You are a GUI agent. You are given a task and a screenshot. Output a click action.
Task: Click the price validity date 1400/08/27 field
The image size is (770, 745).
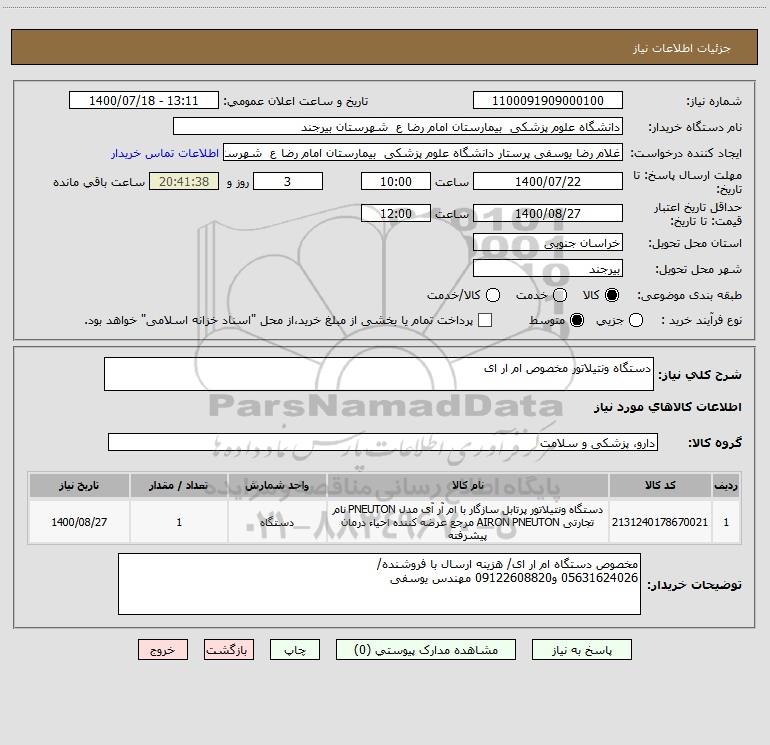(x=548, y=214)
